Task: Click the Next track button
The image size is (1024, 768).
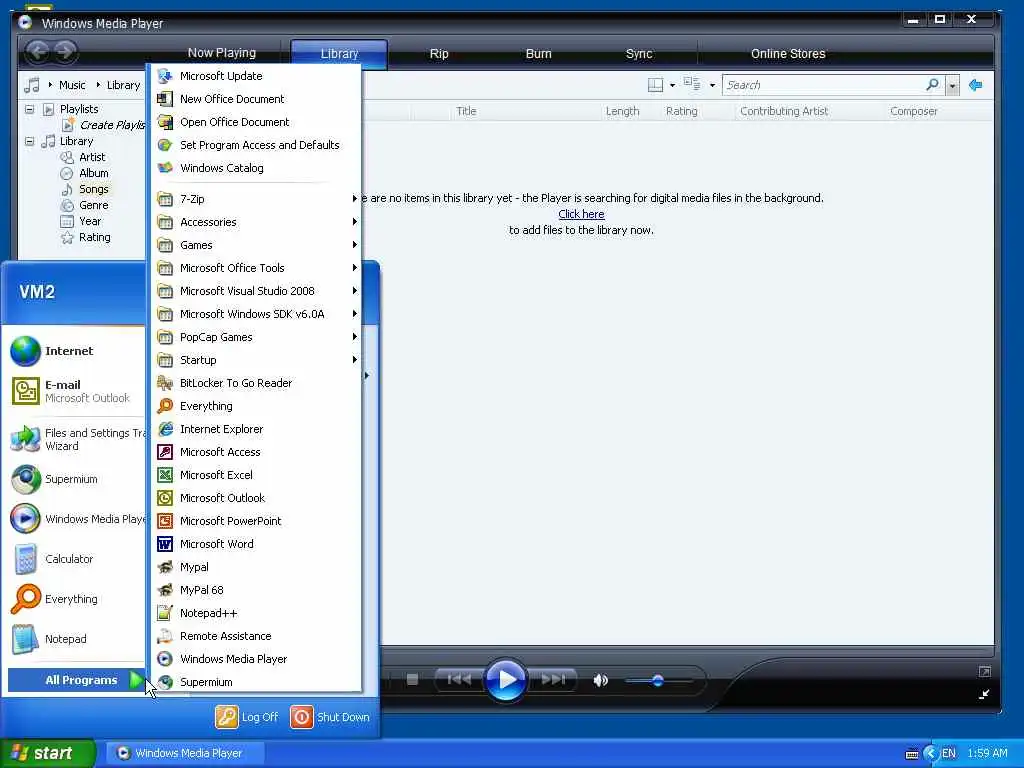Action: (552, 680)
